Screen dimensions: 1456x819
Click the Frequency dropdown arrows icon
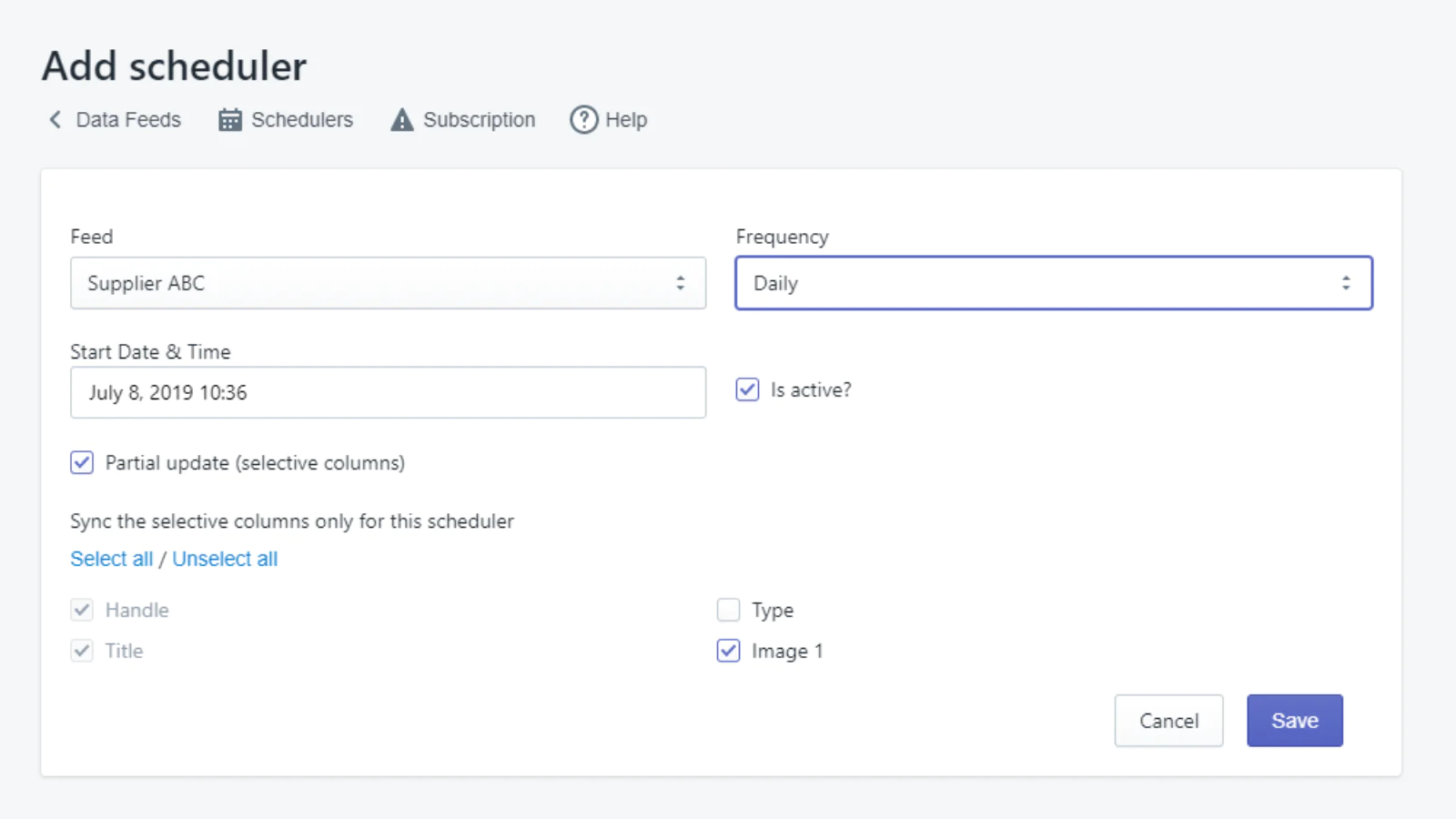(x=1345, y=283)
